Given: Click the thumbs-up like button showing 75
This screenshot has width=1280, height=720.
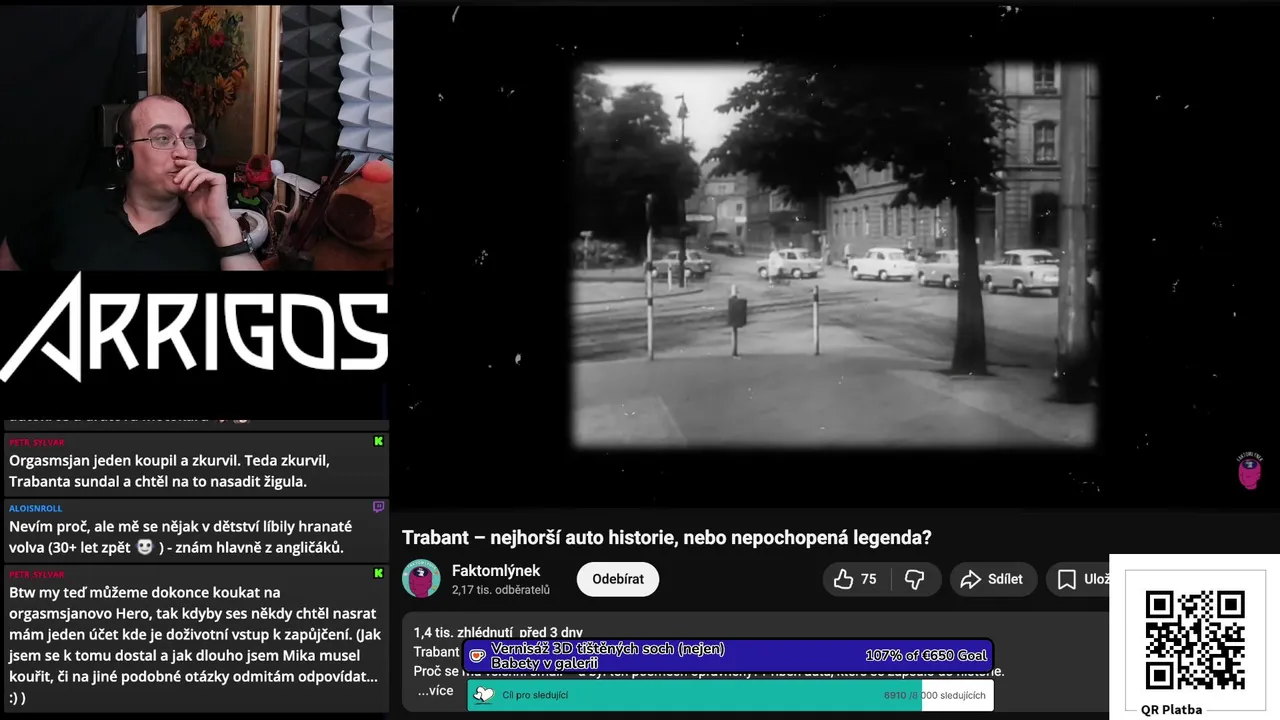Looking at the screenshot, I should click(857, 579).
